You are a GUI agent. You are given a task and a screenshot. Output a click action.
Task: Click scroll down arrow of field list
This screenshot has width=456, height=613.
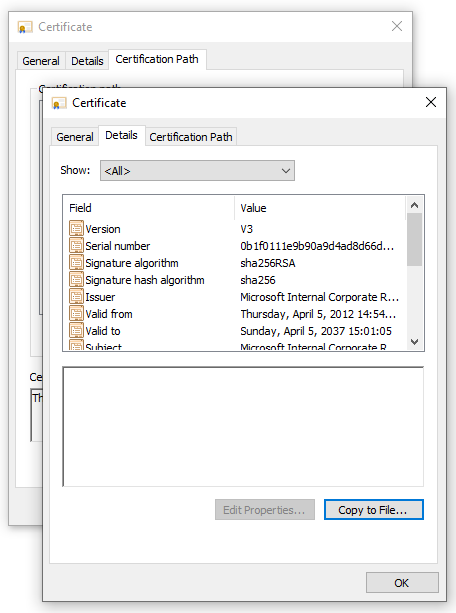[415, 341]
